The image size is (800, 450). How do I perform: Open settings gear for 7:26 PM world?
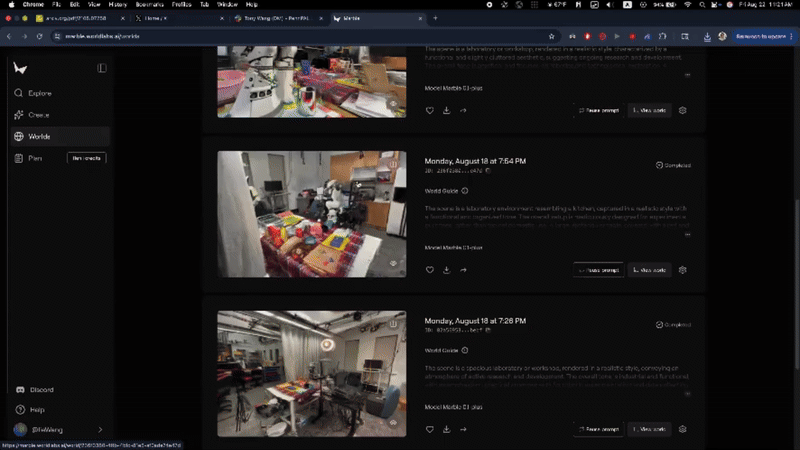(683, 430)
